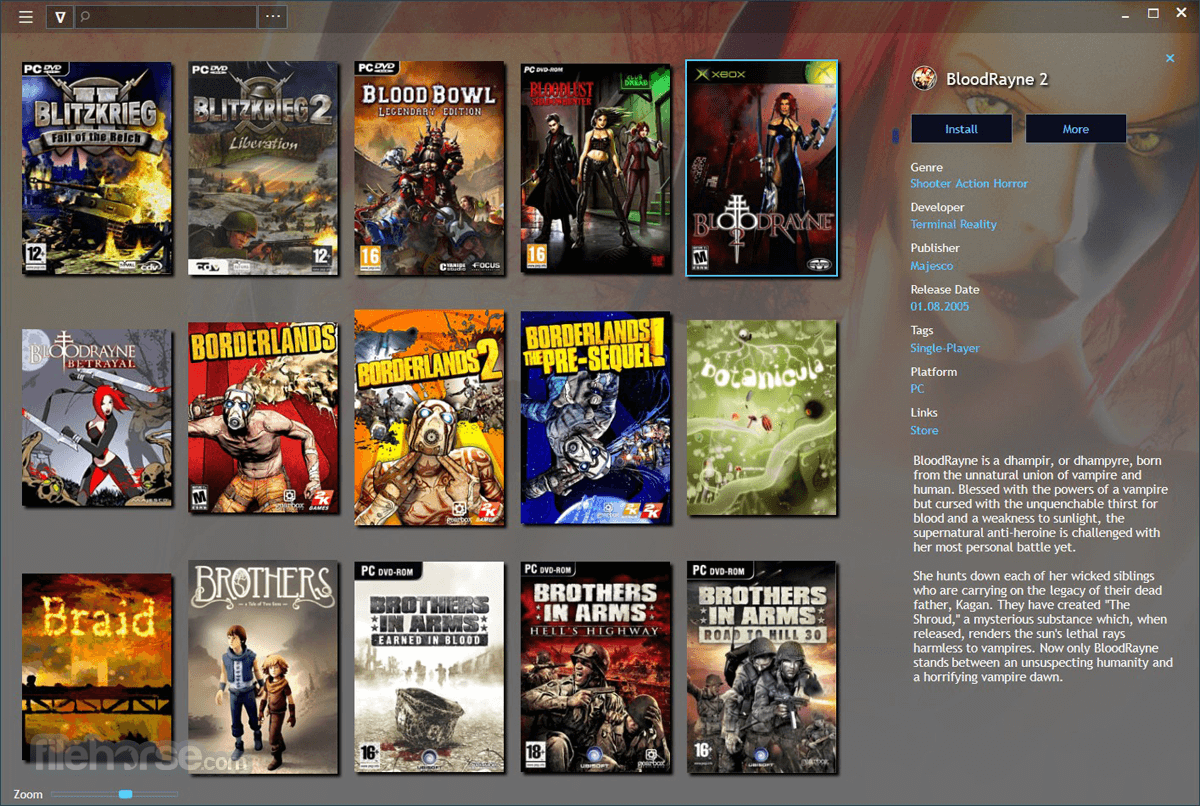
Task: Click the Publisher field label
Action: [935, 248]
